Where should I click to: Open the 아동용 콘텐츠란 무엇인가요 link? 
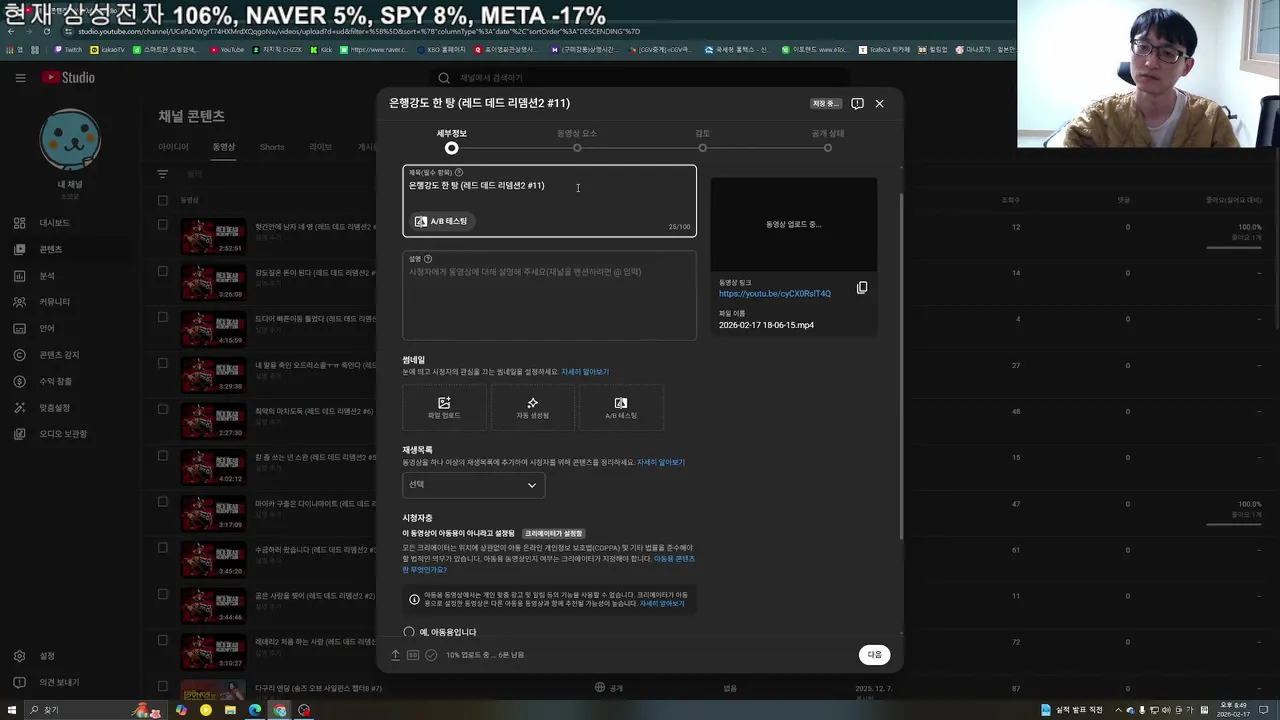tap(549, 564)
